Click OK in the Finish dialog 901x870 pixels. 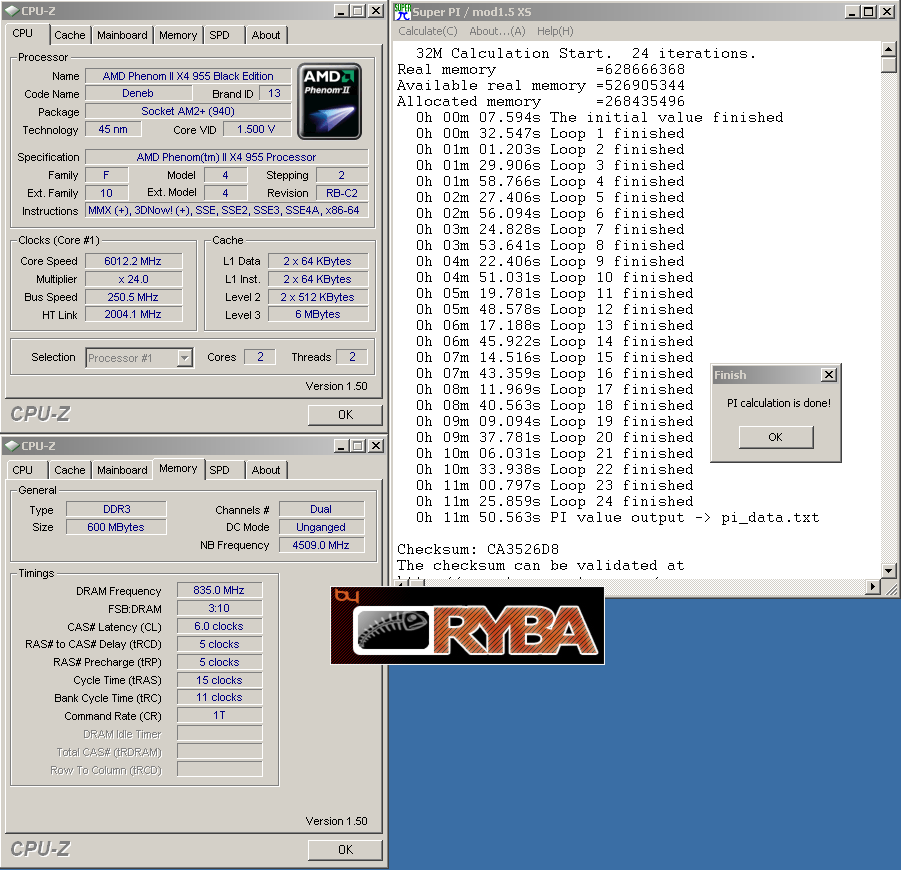coord(776,437)
